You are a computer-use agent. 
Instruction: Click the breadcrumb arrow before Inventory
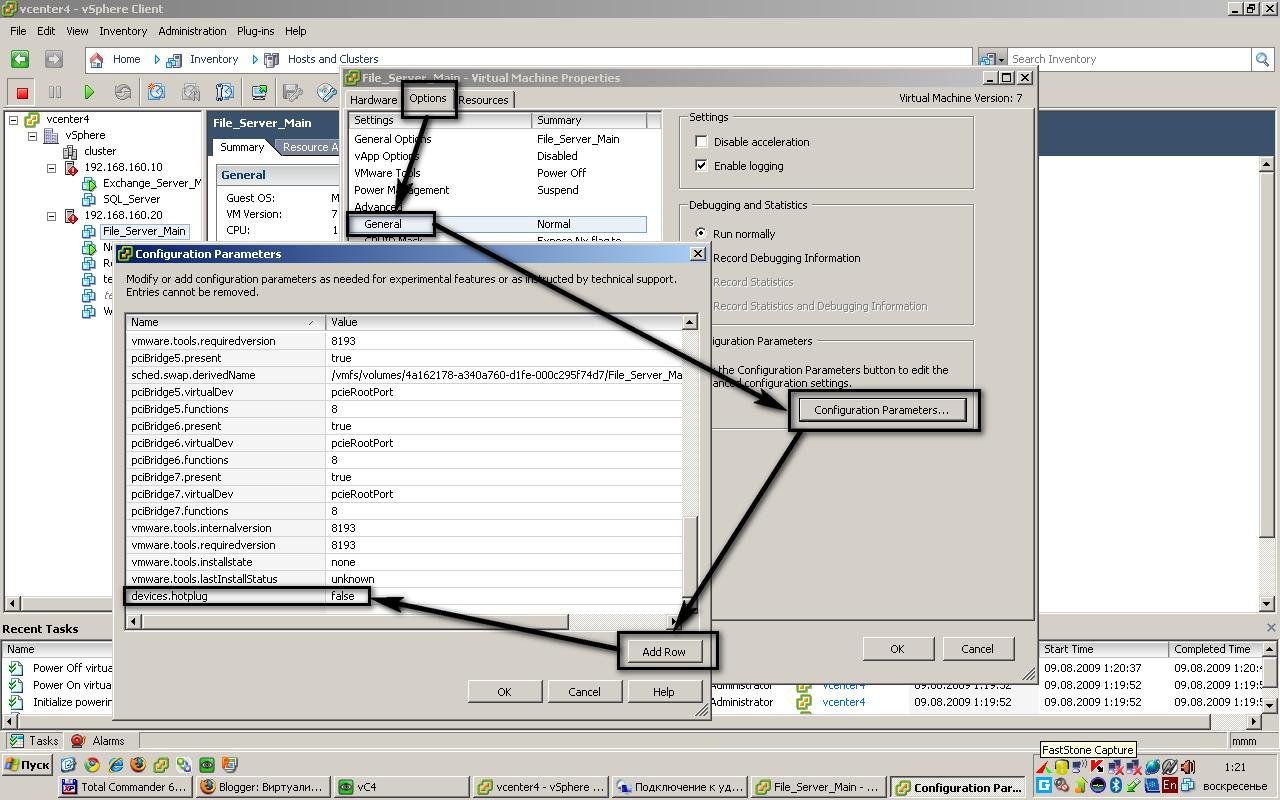click(157, 60)
